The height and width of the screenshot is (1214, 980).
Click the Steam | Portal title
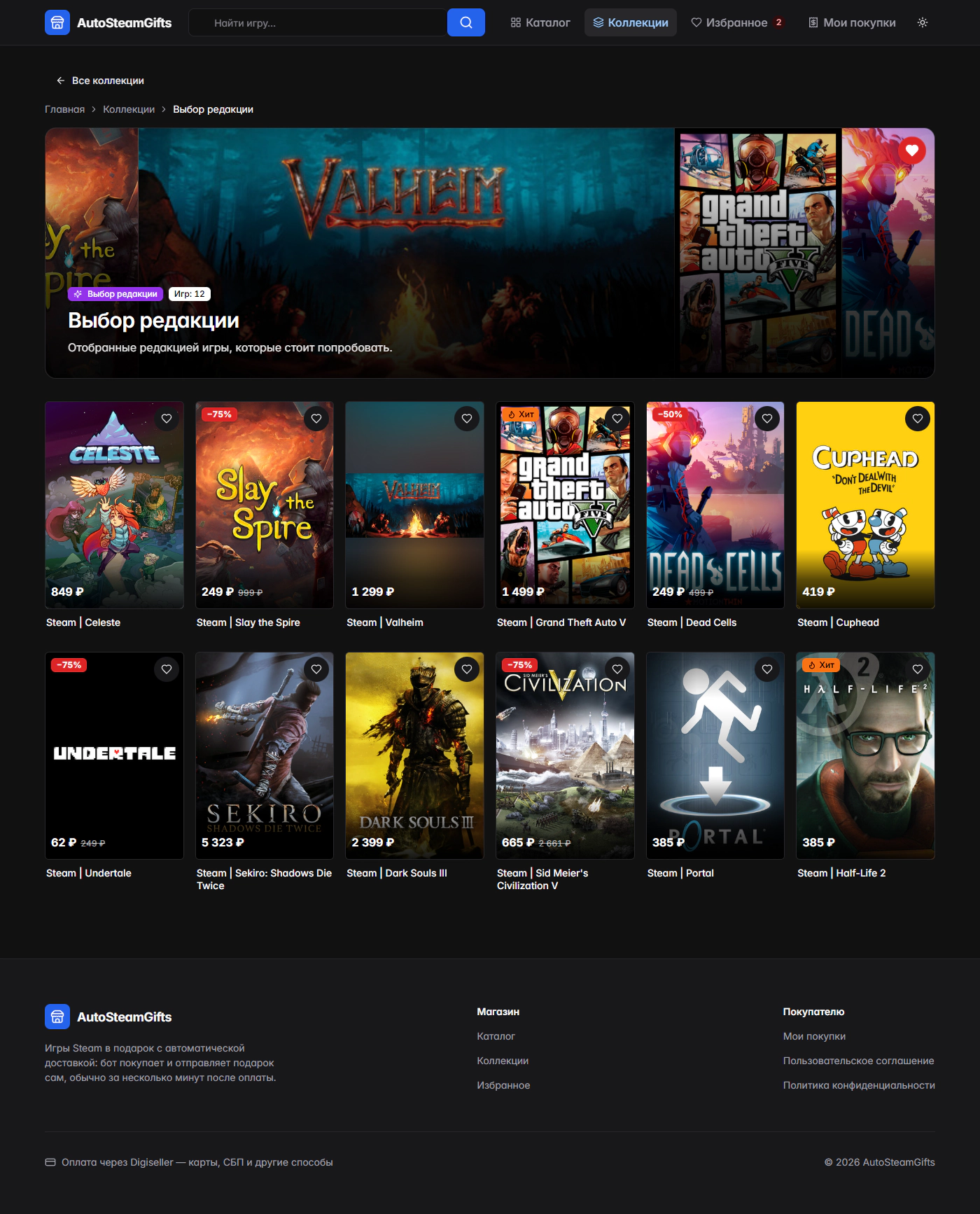[680, 873]
